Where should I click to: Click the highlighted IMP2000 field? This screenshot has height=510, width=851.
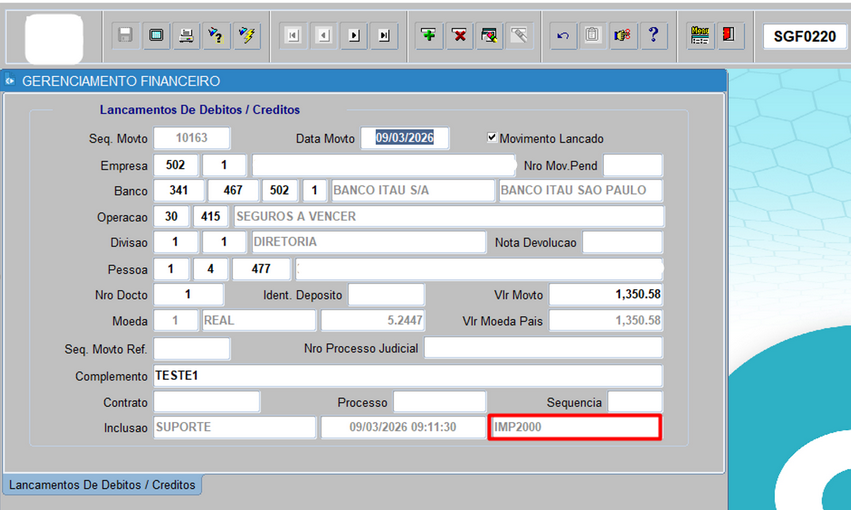tap(575, 428)
